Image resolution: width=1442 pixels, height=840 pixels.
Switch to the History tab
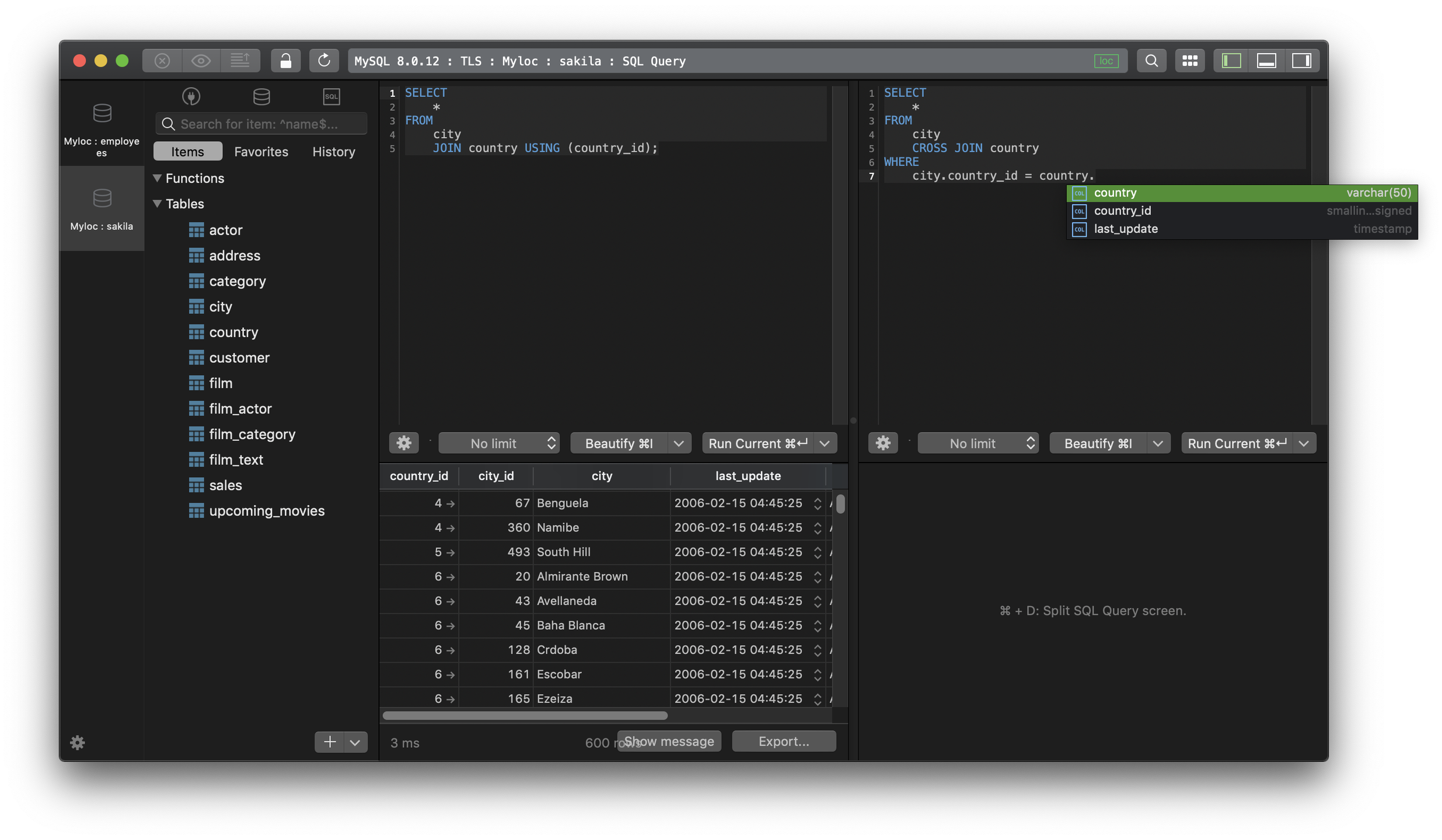(x=333, y=152)
